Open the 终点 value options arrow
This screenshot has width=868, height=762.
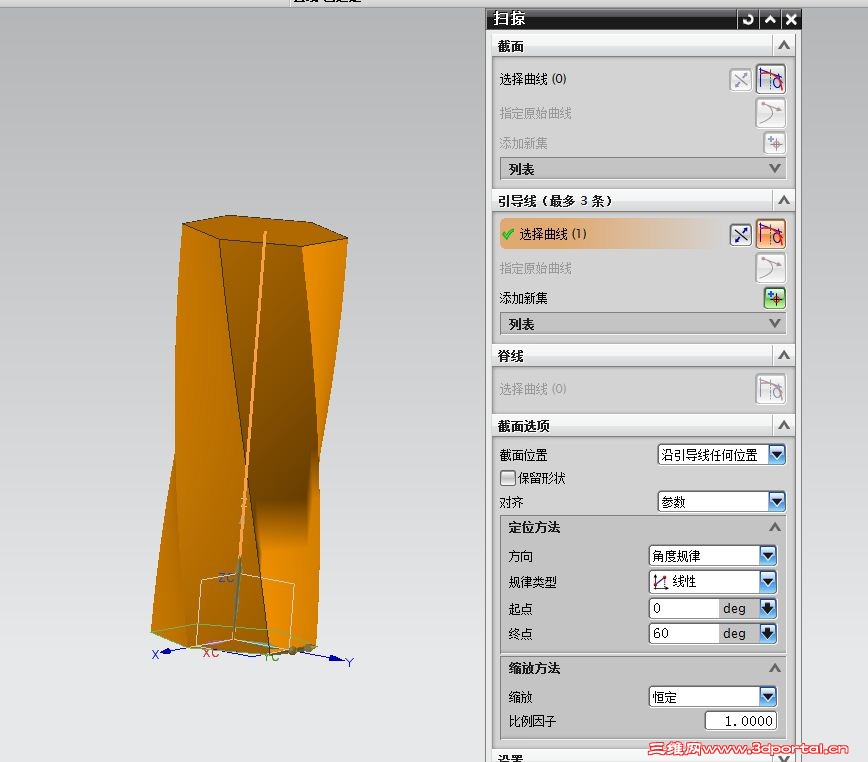pyautogui.click(x=768, y=633)
